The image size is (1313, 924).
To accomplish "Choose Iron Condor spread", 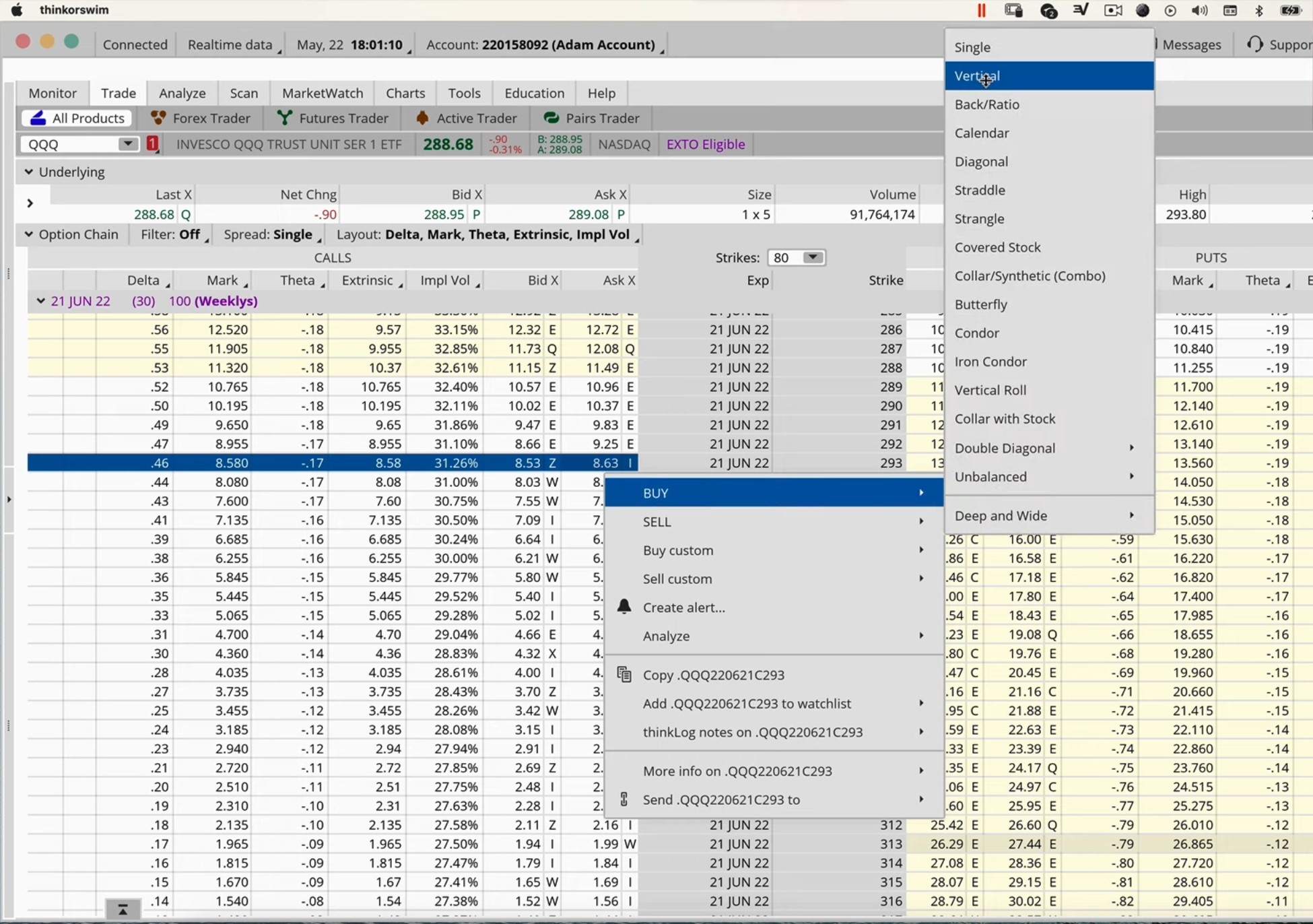I will (x=1049, y=362).
